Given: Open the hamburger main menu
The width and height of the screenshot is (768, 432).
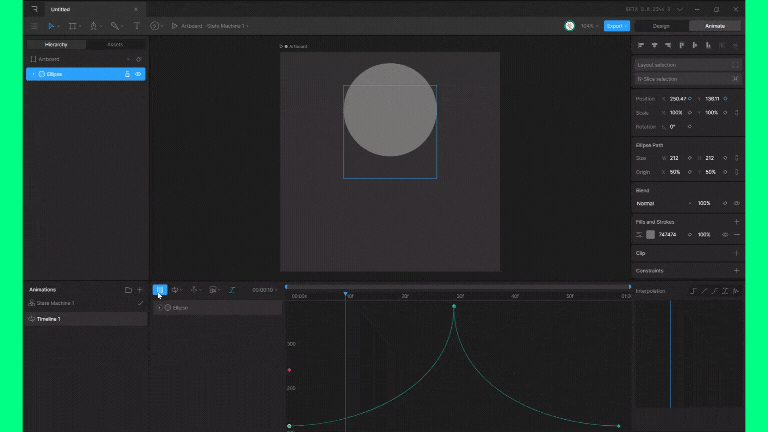Looking at the screenshot, I should (x=34, y=26).
